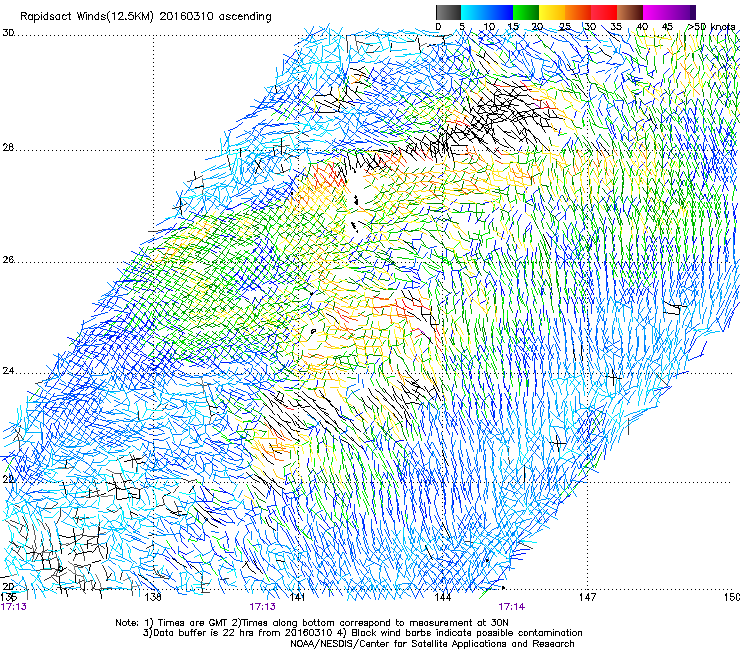The image size is (740, 650).
Task: Click the '144' longitude label on the bottom axis
Action: 442,597
